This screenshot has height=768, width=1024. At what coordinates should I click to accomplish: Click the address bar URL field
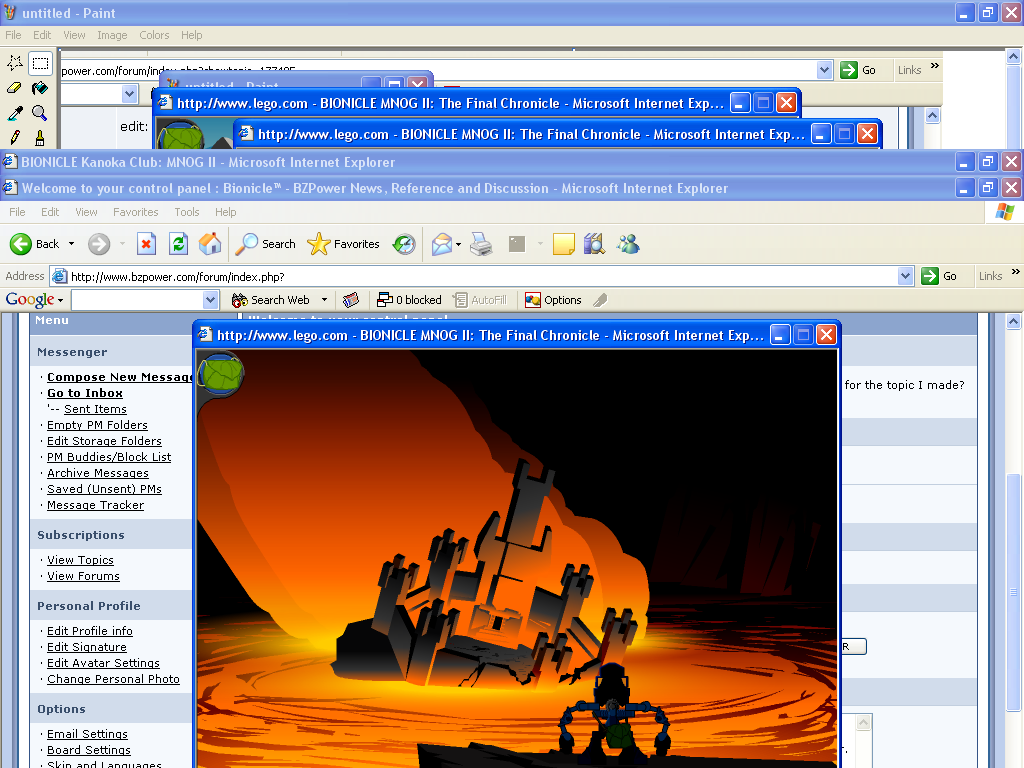(x=481, y=276)
